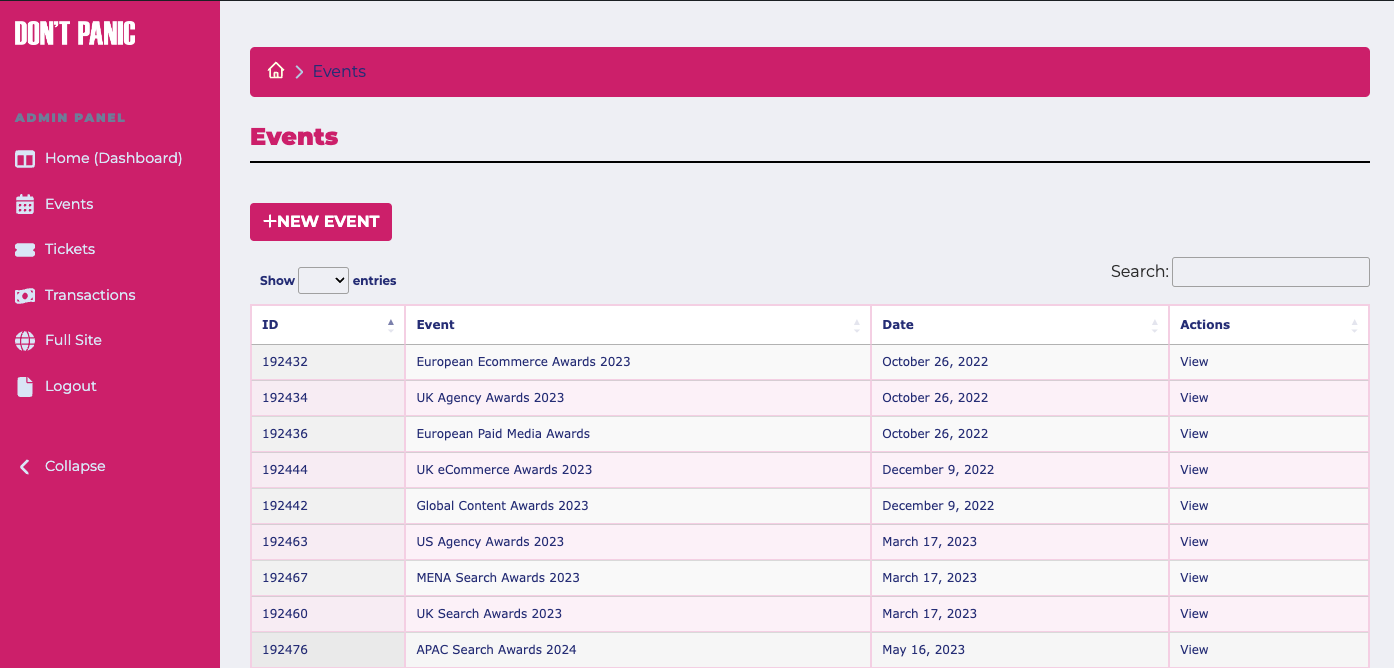Sort the table by the Date column arrow
This screenshot has width=1394, height=668.
pos(1156,326)
